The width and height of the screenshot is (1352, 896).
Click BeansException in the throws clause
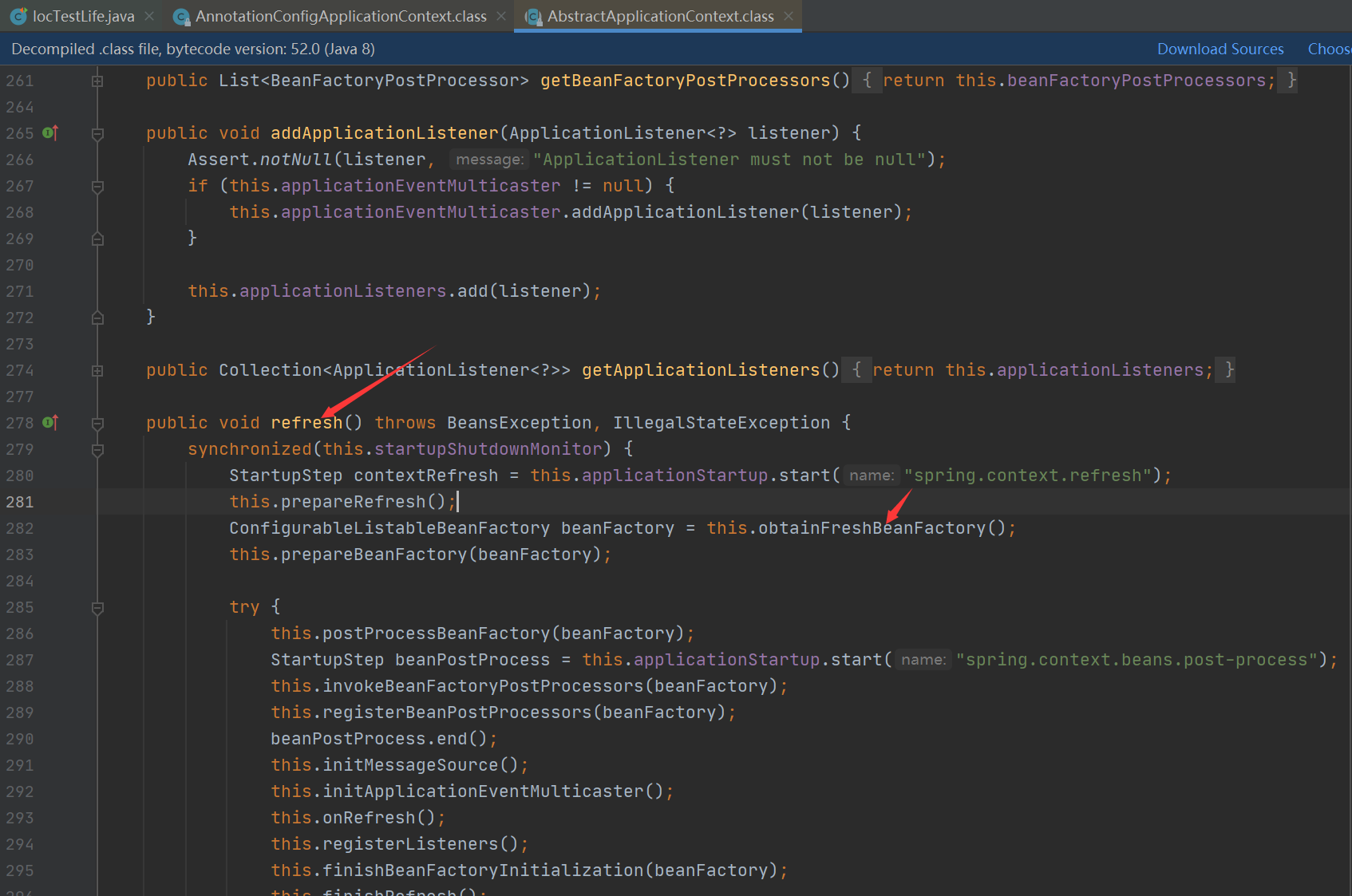(x=519, y=423)
